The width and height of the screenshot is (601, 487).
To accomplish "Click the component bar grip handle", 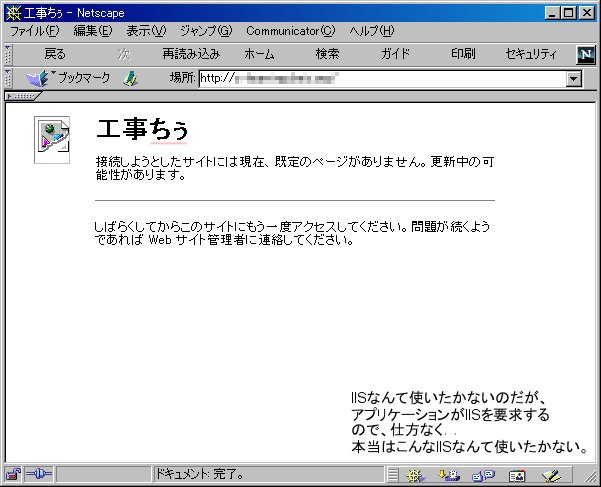I will pyautogui.click(x=392, y=475).
